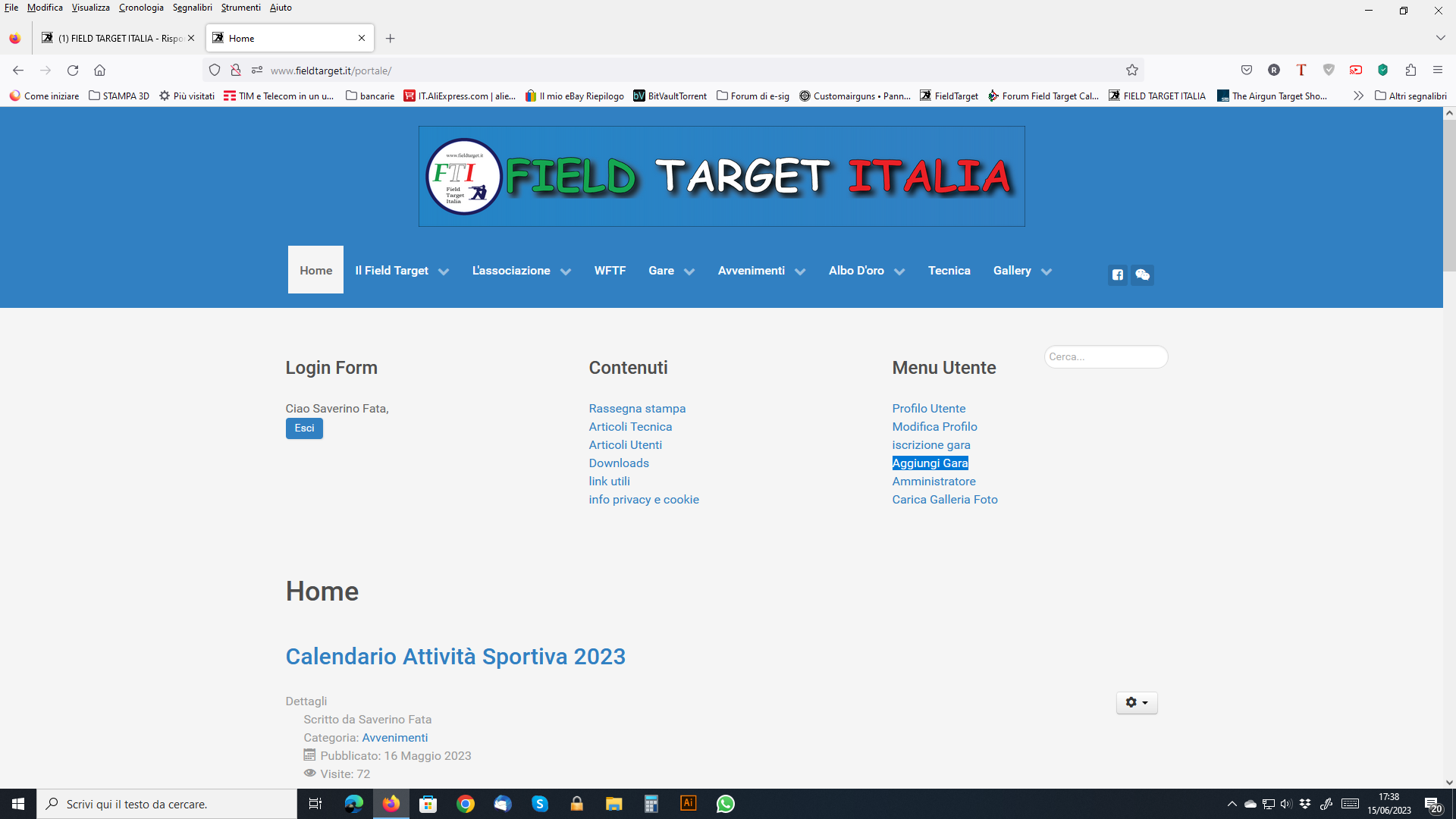The height and width of the screenshot is (819, 1456).
Task: Open a new browser tab
Action: click(x=390, y=38)
